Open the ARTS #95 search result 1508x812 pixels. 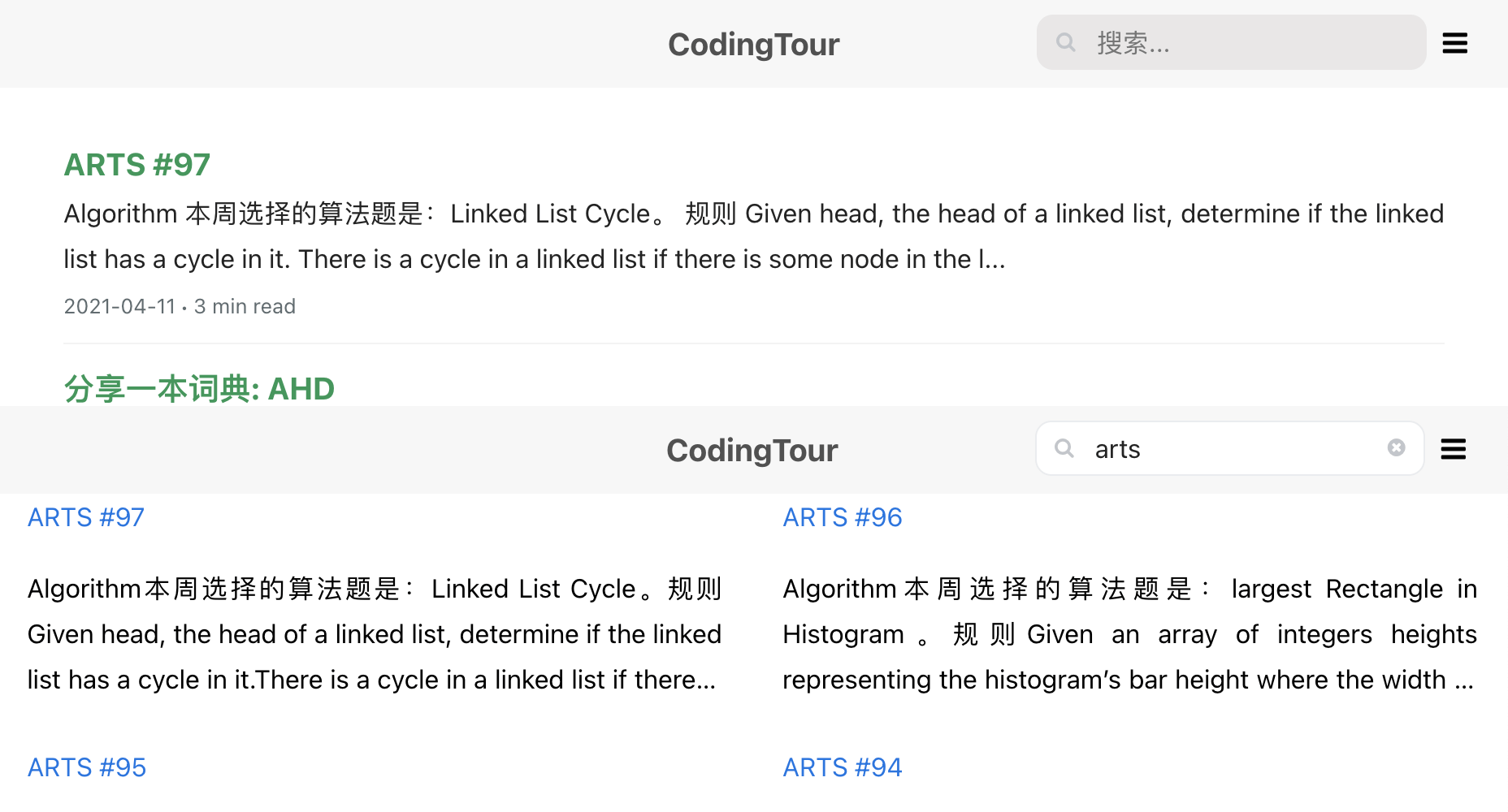87,767
